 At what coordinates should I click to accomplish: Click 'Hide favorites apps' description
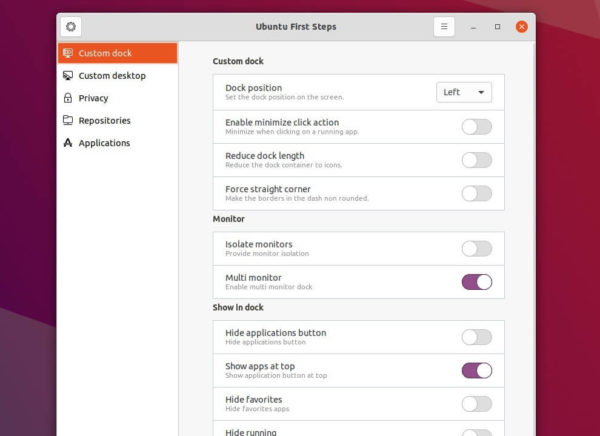(x=257, y=409)
